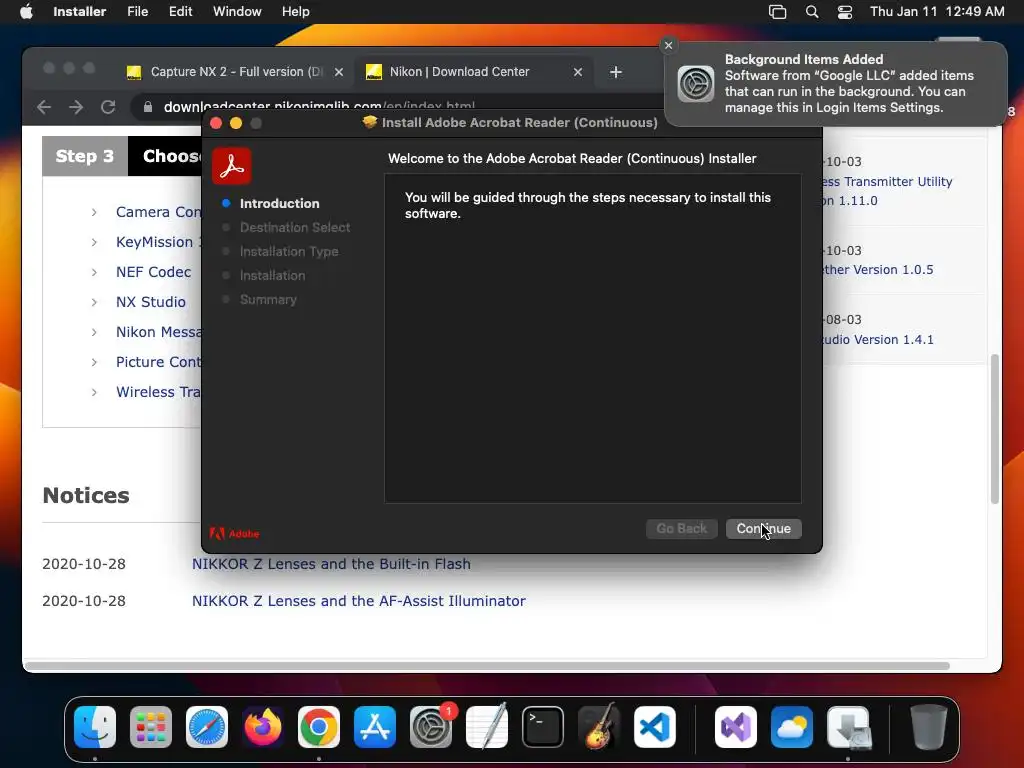This screenshot has width=1024, height=768.
Task: Open the File menu
Action: [x=137, y=12]
